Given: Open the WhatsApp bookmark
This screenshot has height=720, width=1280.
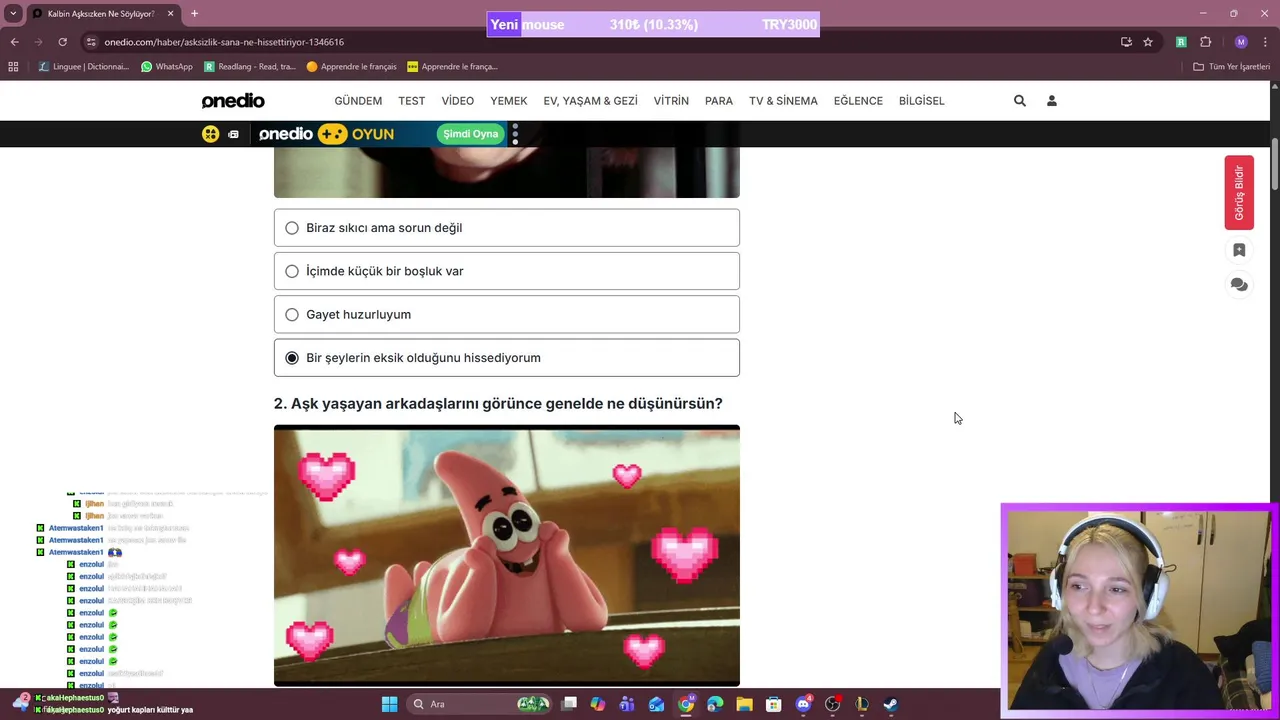Looking at the screenshot, I should click(166, 67).
